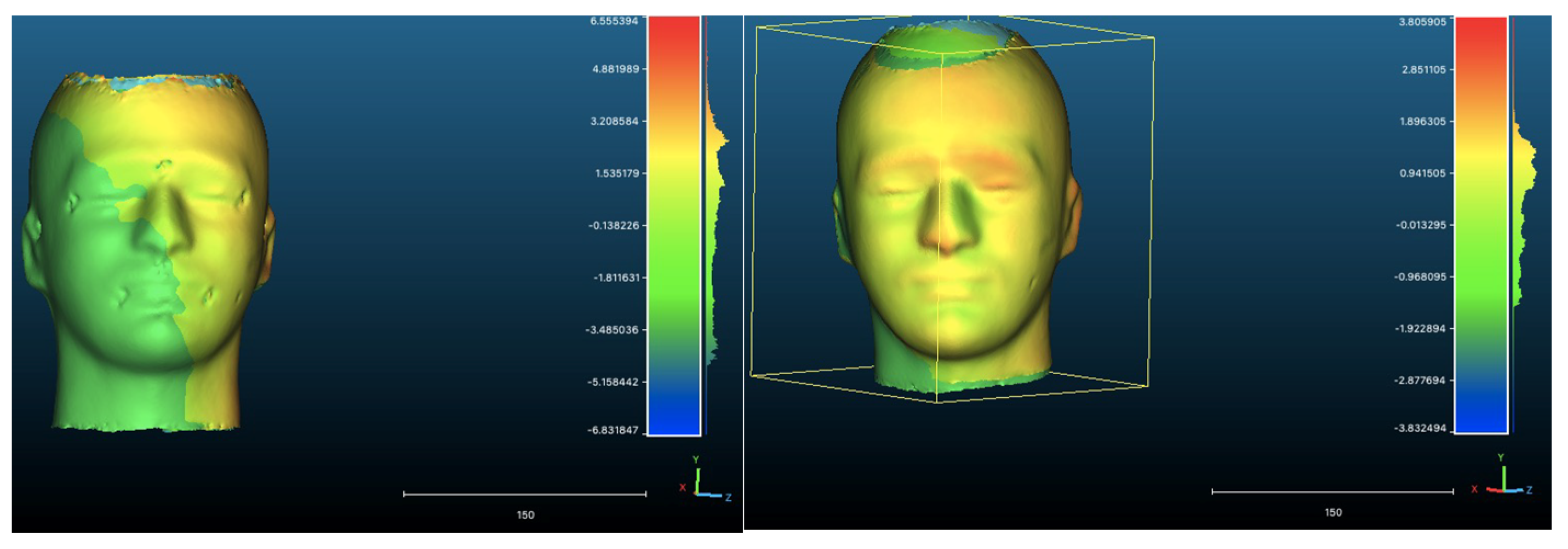Click the color scale bar topped by 6.555394
This screenshot has height=549, width=1568.
click(674, 225)
